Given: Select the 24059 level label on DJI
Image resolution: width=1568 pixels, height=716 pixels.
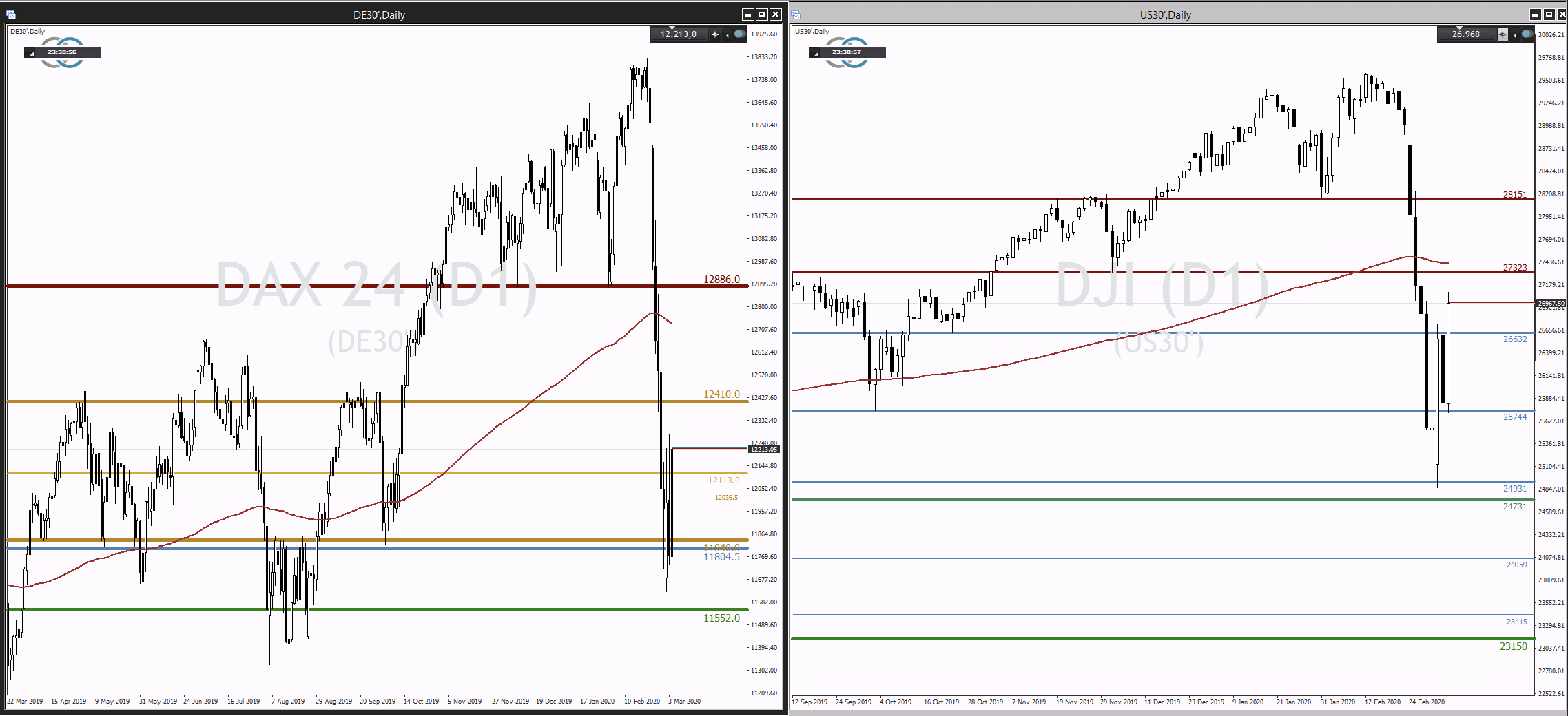Looking at the screenshot, I should tap(1516, 565).
